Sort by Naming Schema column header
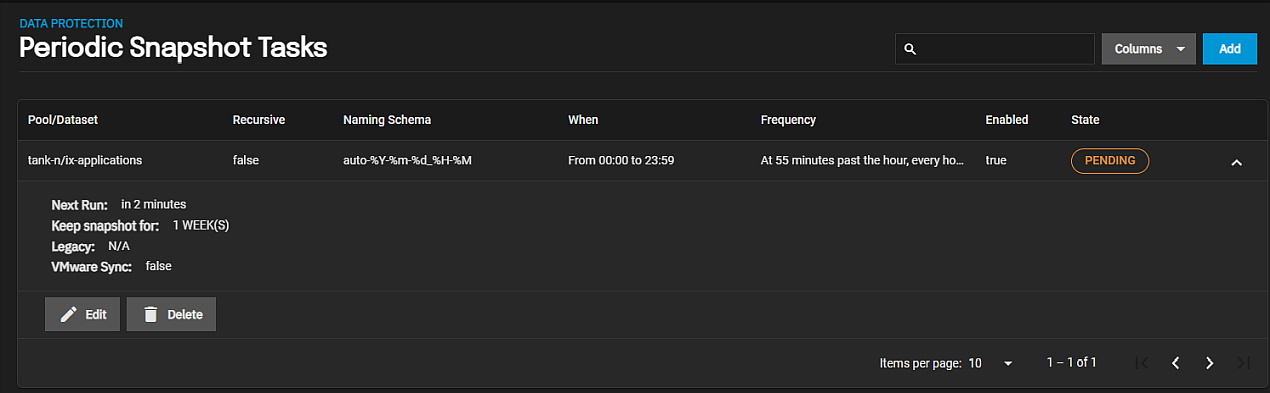The width and height of the screenshot is (1270, 393). [387, 120]
